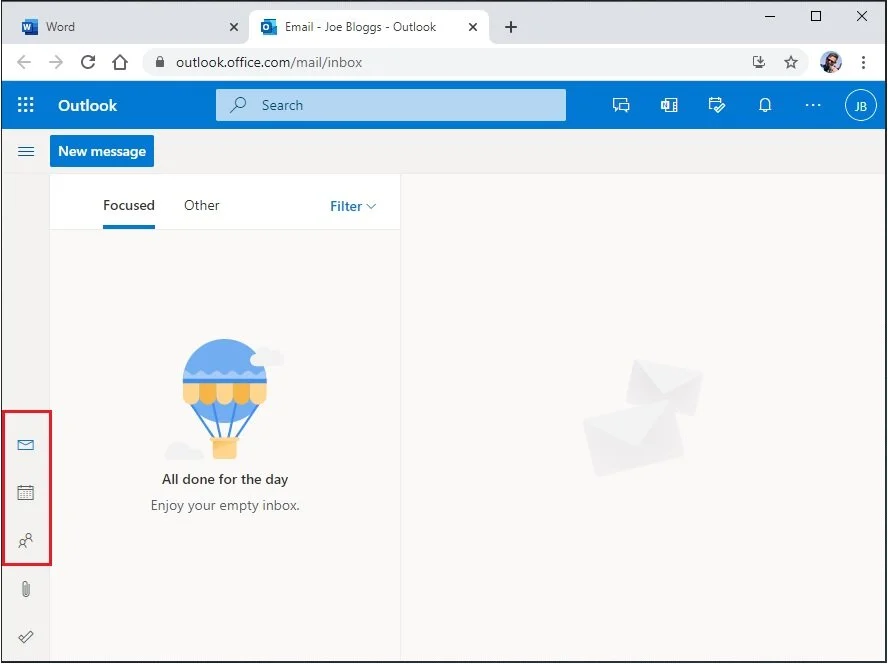888x664 pixels.
Task: Open the People icon in sidebar
Action: click(25, 541)
